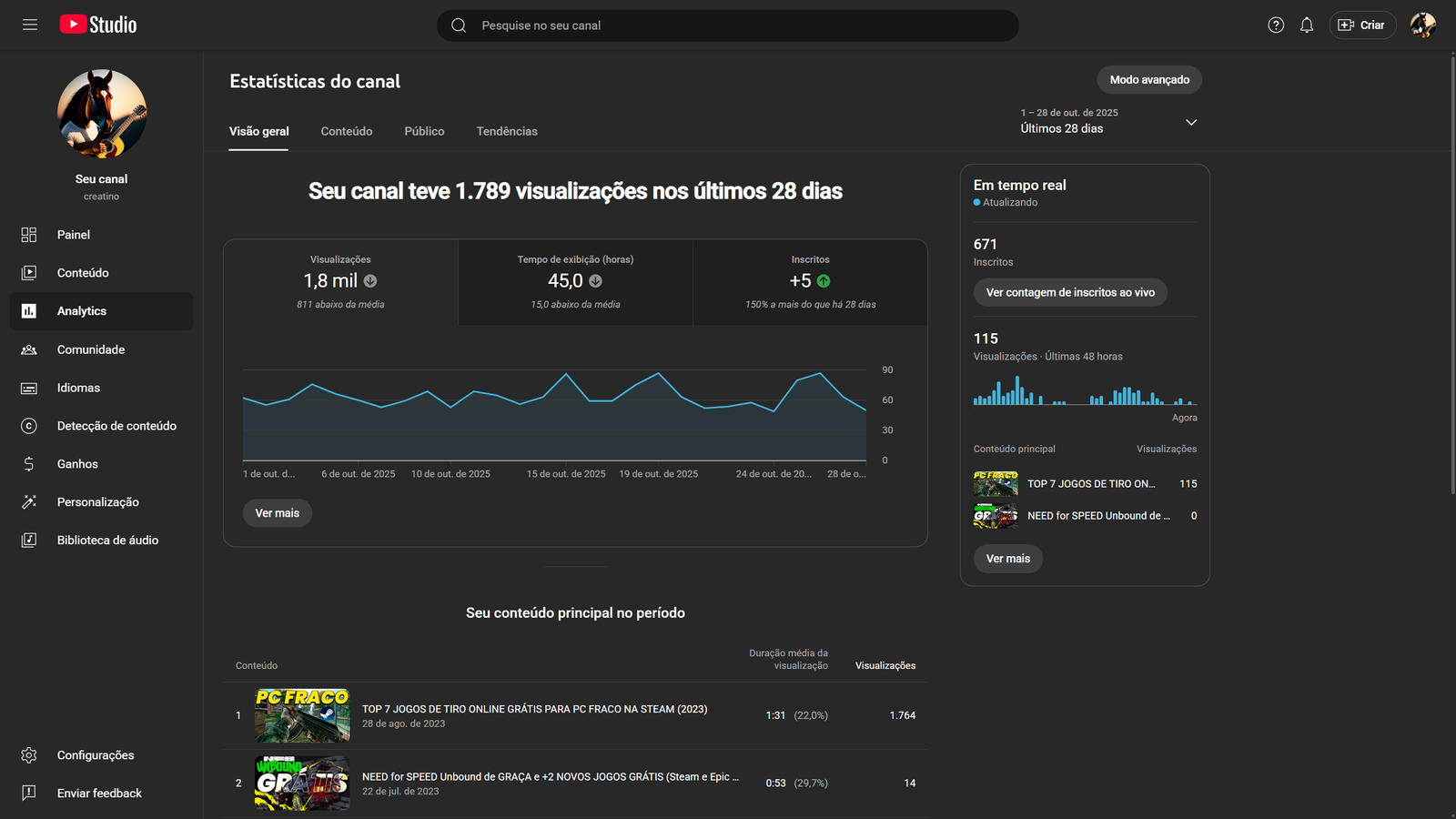The height and width of the screenshot is (819, 1456).
Task: Select the Inscritos metric card
Action: click(810, 282)
